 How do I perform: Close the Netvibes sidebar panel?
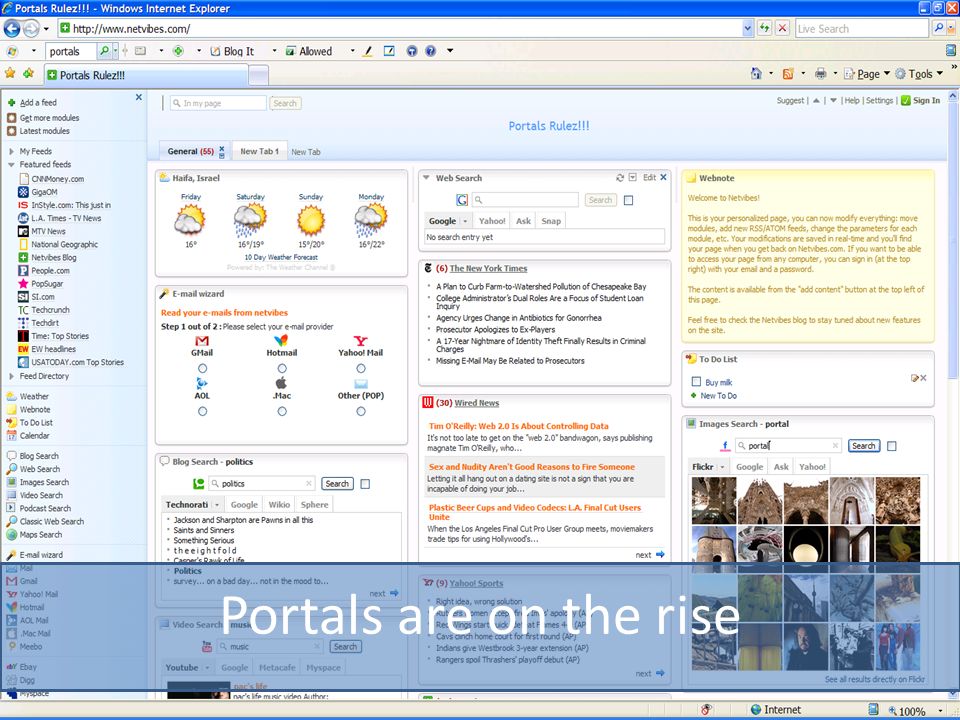(138, 97)
